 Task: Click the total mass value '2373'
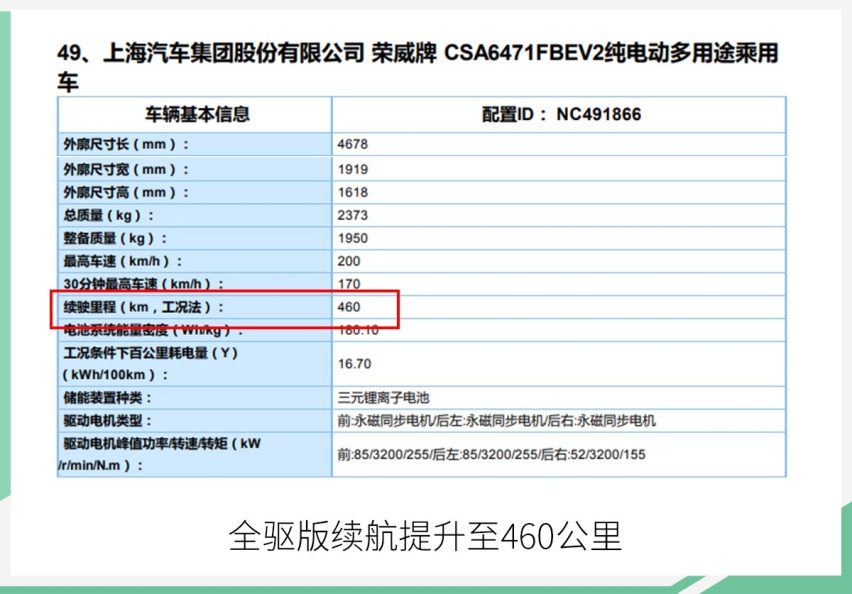(x=352, y=215)
